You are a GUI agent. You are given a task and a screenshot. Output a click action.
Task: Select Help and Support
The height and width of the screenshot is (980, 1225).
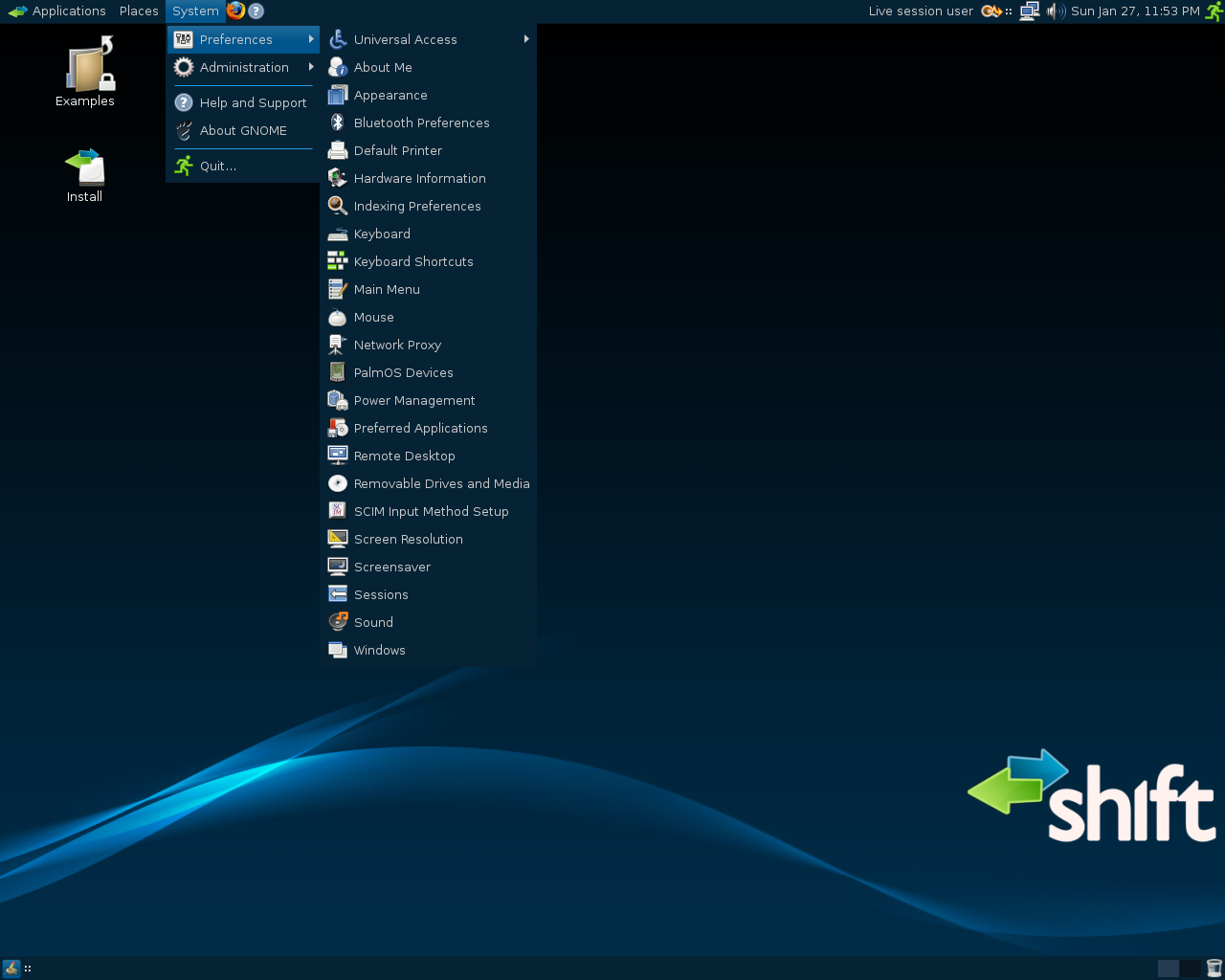pos(243,102)
